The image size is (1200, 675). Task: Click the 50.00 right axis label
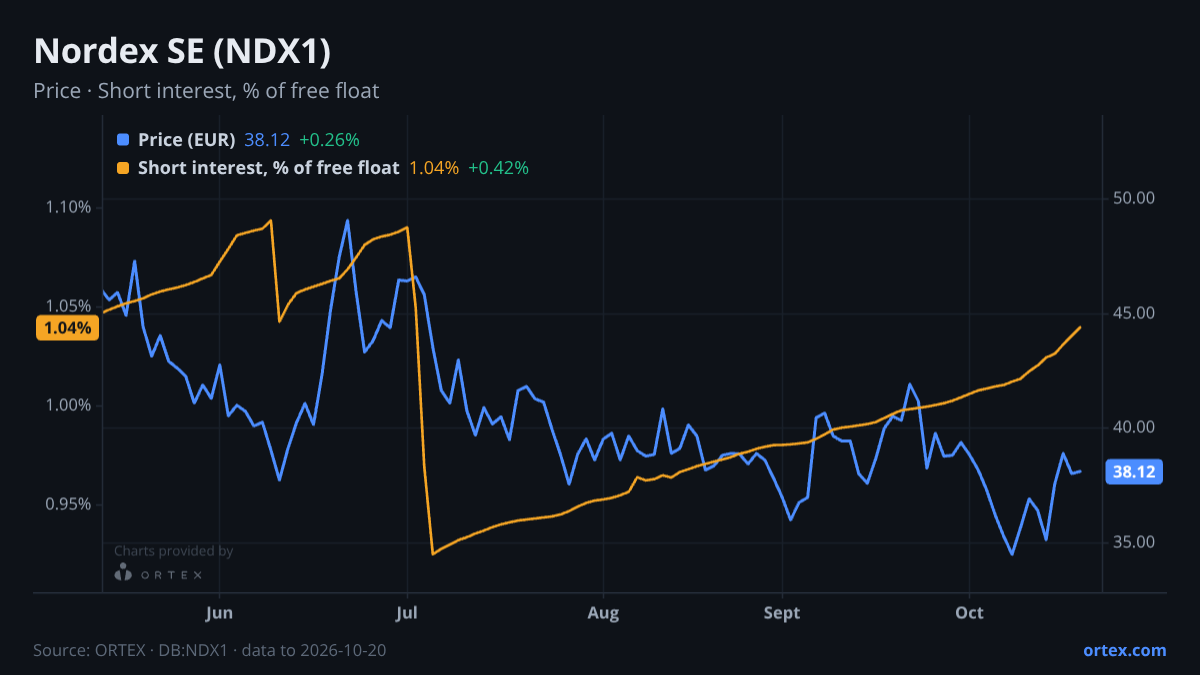click(1134, 198)
